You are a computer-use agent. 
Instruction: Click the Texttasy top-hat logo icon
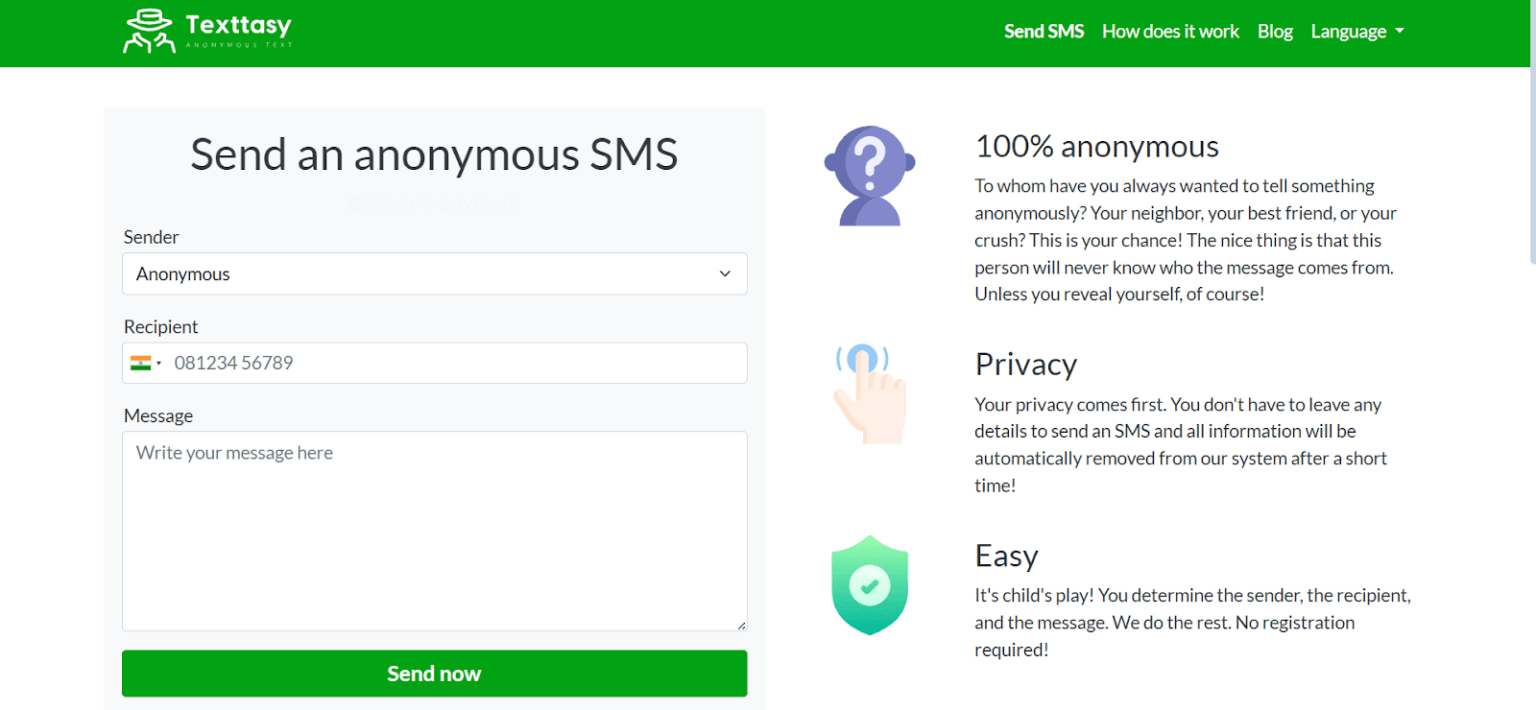coord(148,30)
